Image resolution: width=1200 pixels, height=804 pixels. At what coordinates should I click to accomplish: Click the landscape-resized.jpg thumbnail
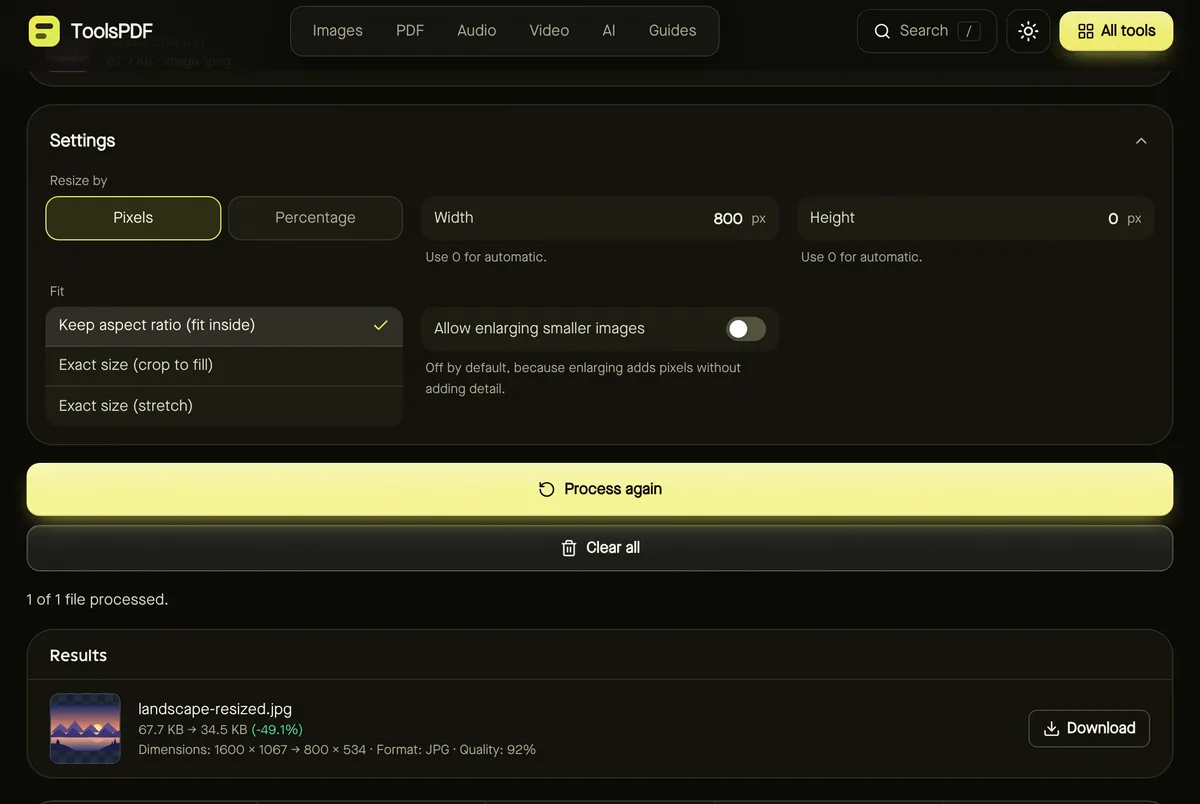point(85,729)
